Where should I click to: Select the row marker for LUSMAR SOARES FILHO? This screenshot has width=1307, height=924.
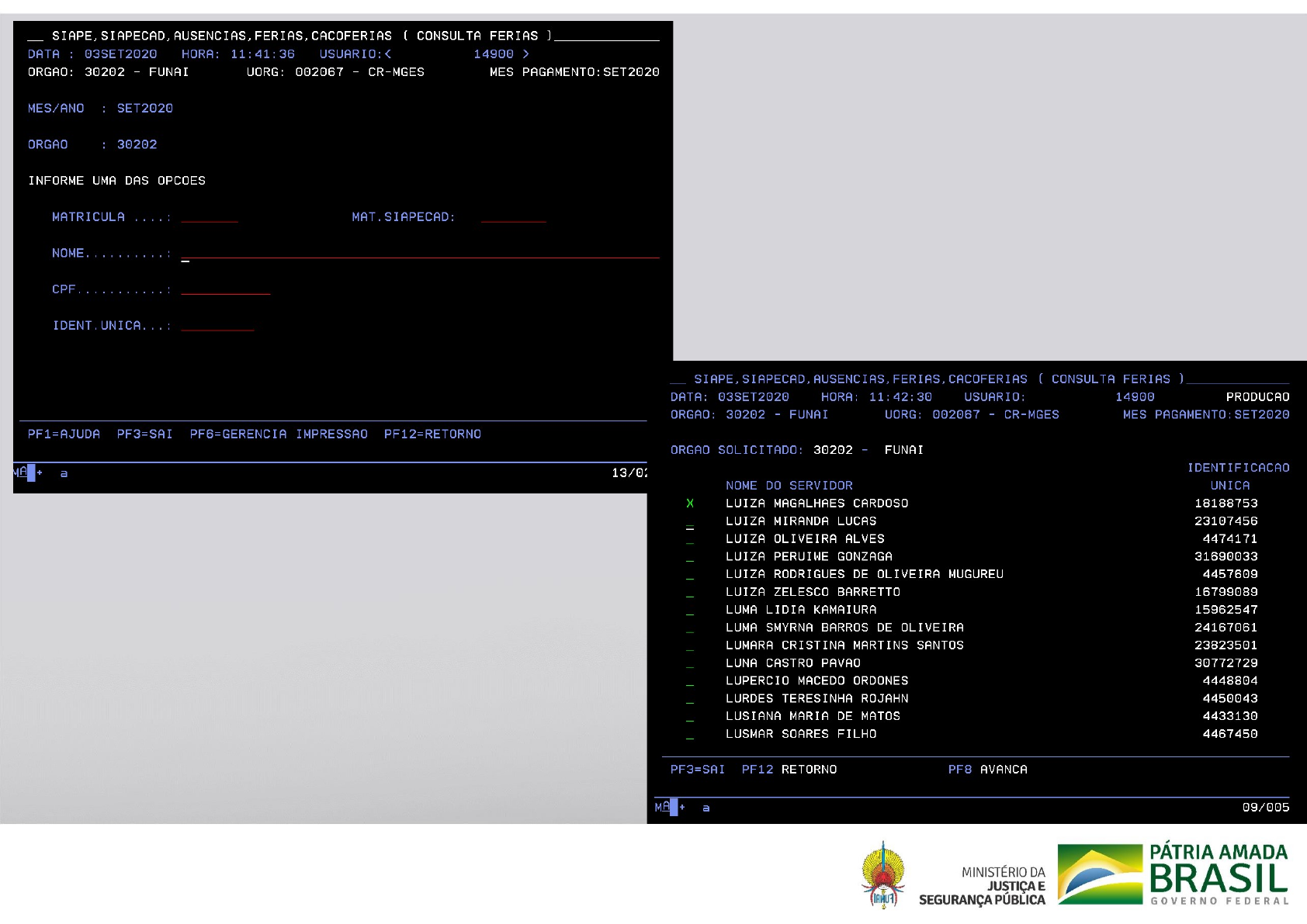point(690,735)
